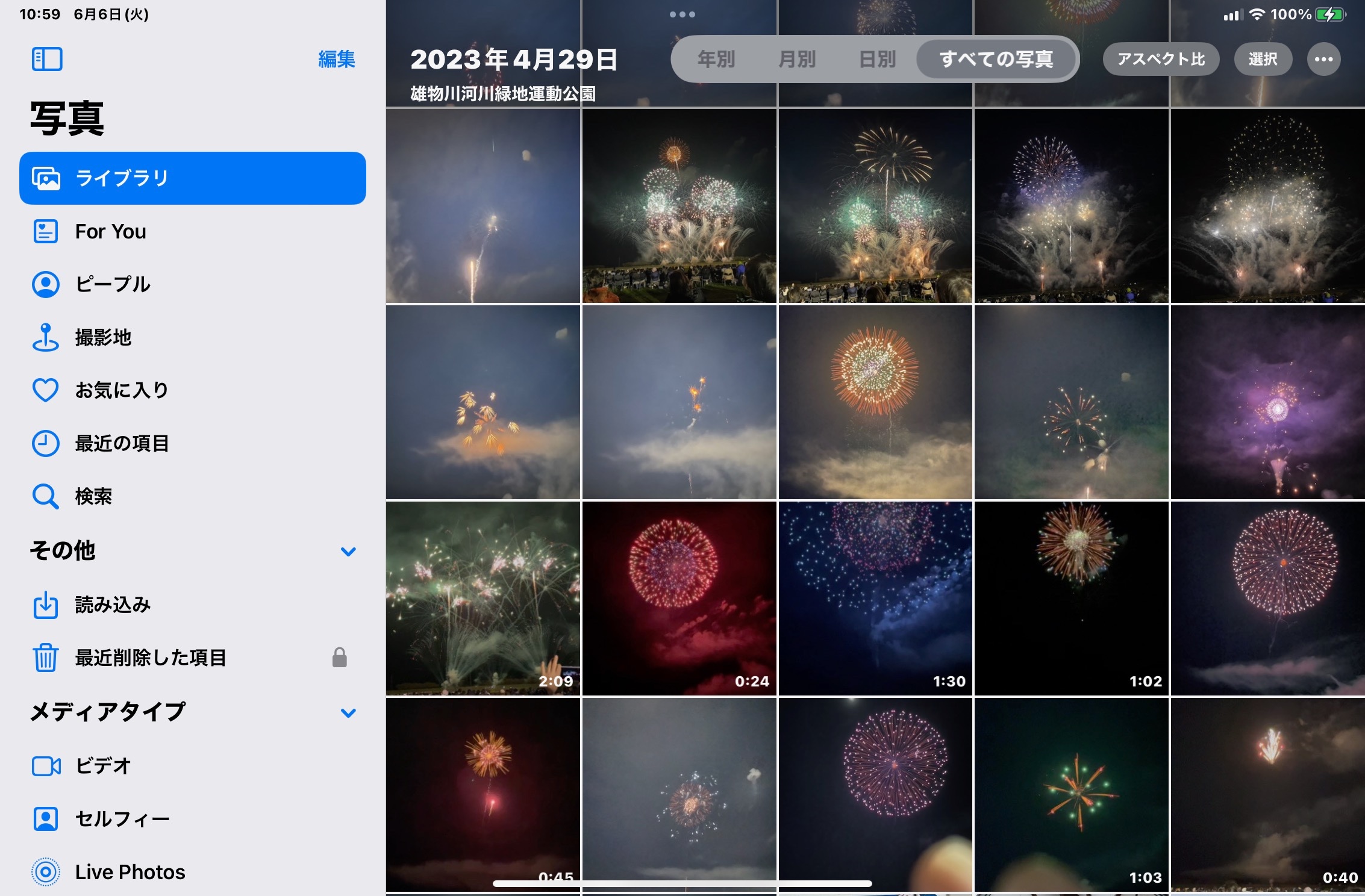Tap the 検索 search item
The image size is (1365, 896).
coord(93,496)
